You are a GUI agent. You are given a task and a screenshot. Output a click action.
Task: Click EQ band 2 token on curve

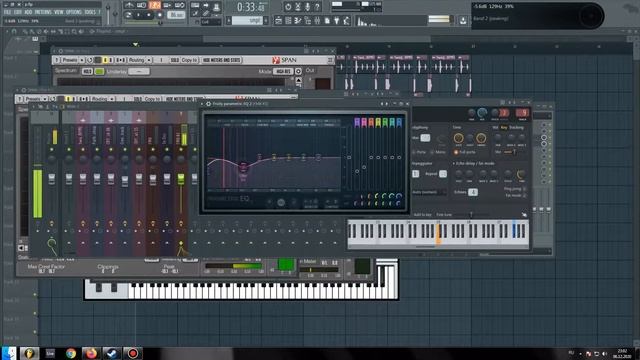pyautogui.click(x=243, y=166)
